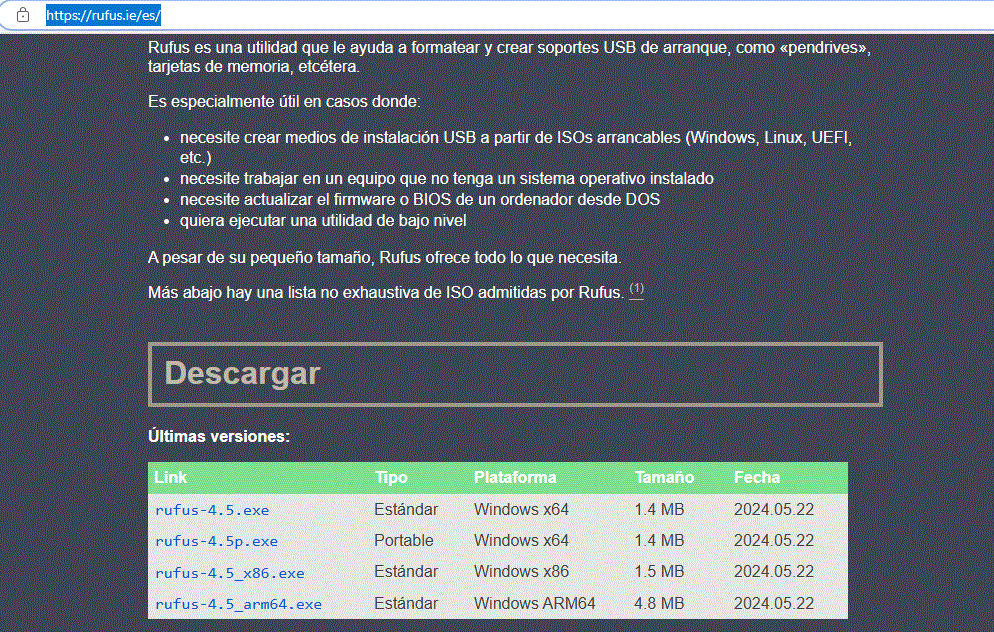Download rufus-4.5_arm64.exe for ARM64
The image size is (994, 632).
pos(238,604)
